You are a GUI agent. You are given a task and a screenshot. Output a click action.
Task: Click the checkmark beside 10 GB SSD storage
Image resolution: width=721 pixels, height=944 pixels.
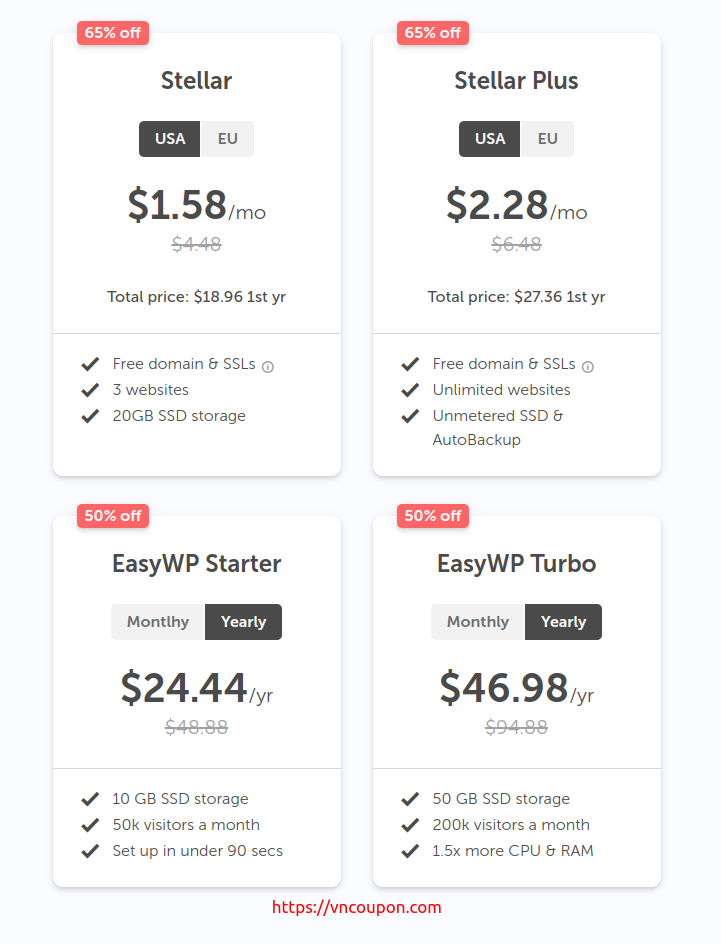click(90, 799)
